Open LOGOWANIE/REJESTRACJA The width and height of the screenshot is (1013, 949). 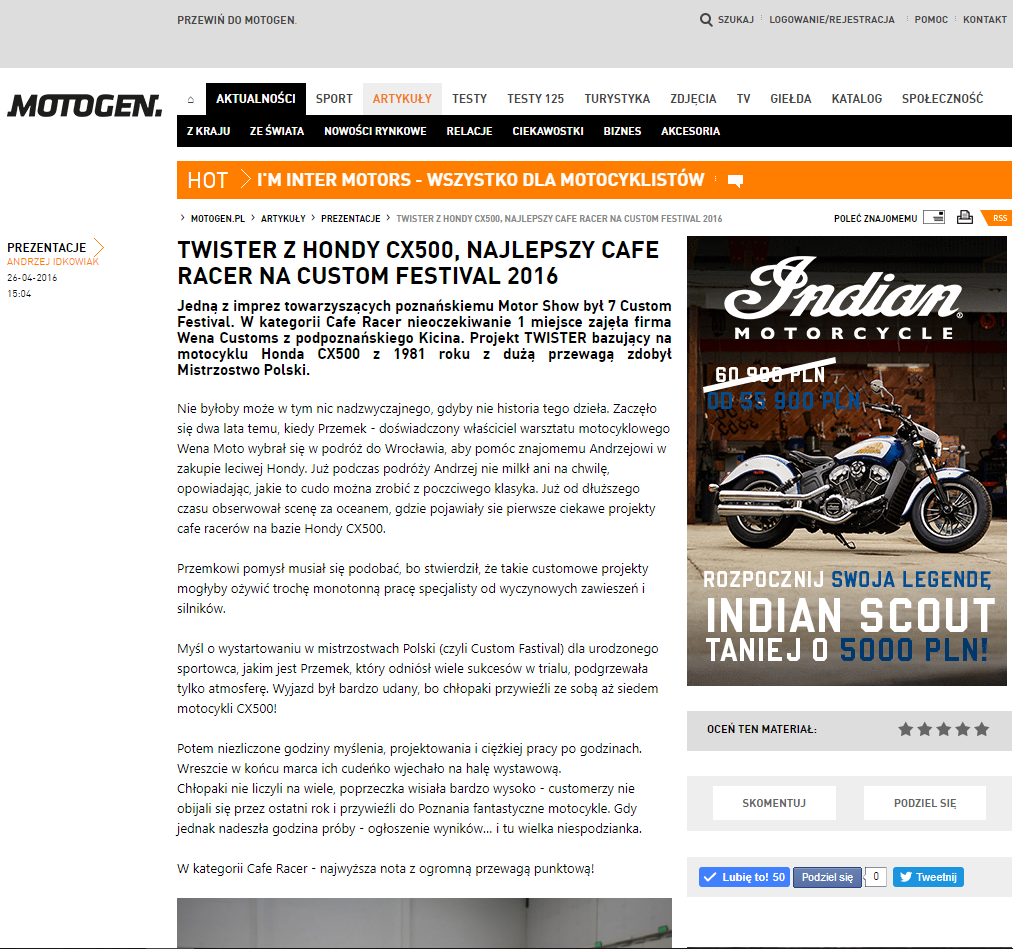tap(832, 20)
